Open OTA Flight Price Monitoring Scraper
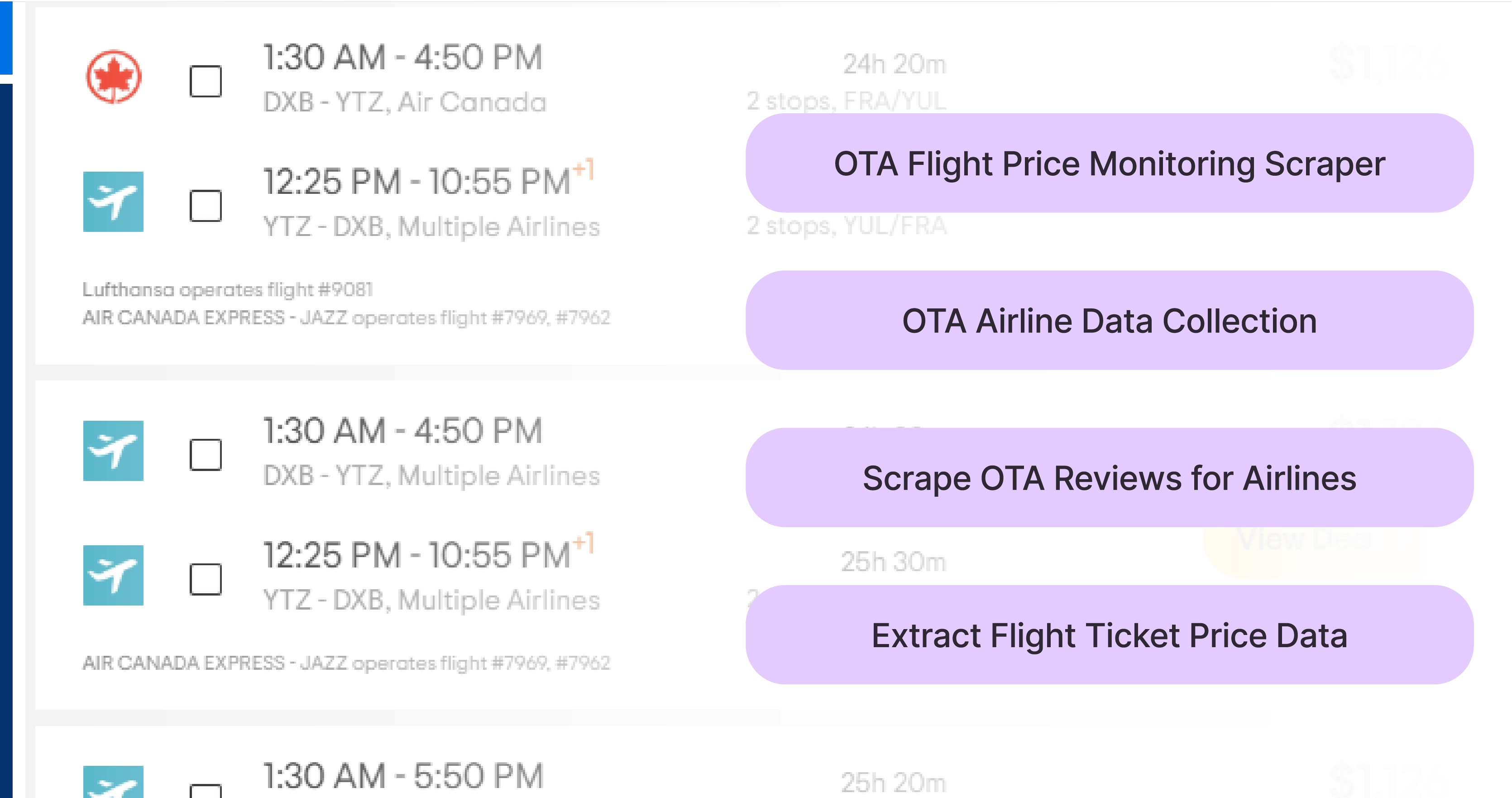Image resolution: width=1512 pixels, height=798 pixels. (x=1109, y=163)
